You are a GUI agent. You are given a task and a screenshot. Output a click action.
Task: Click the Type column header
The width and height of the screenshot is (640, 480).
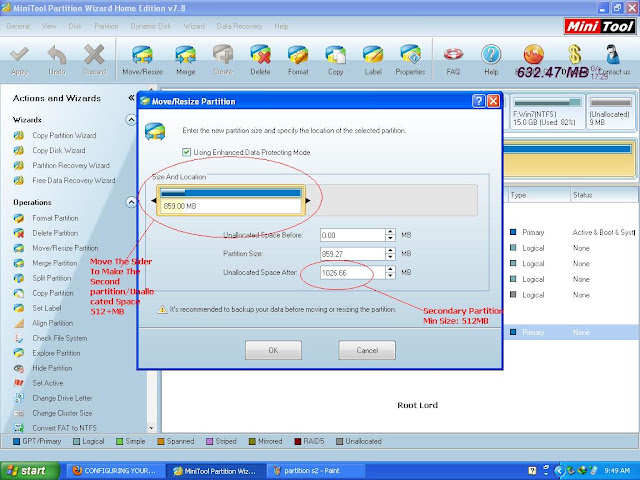click(538, 195)
